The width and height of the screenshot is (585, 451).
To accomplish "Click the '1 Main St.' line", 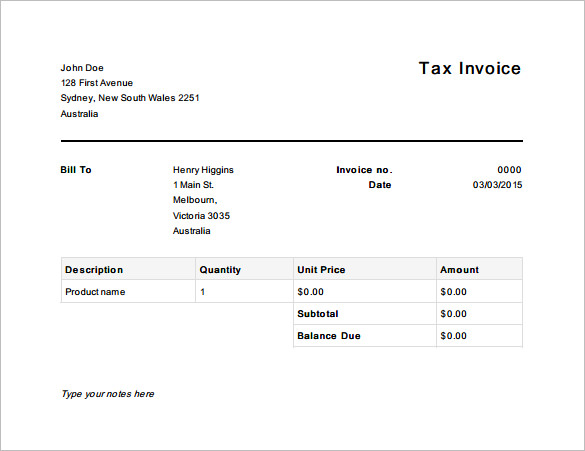I will click(x=193, y=185).
